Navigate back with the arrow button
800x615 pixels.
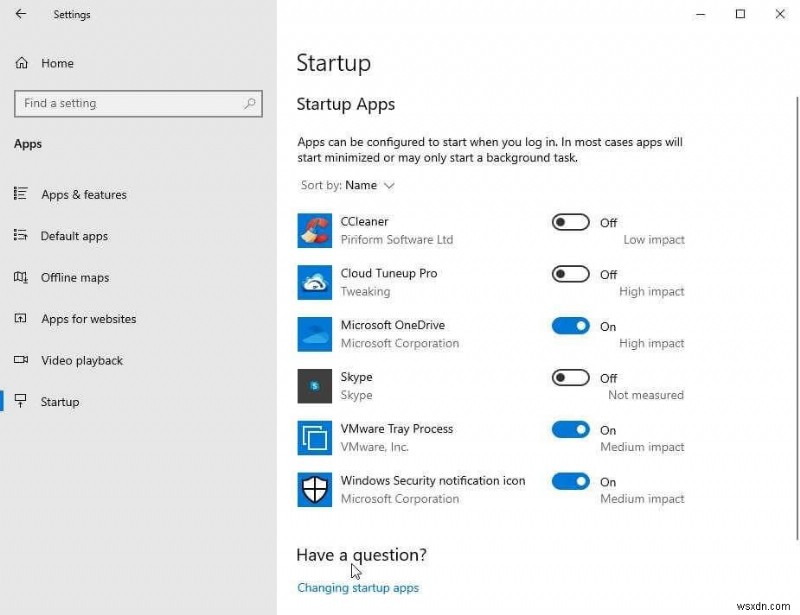[20, 14]
